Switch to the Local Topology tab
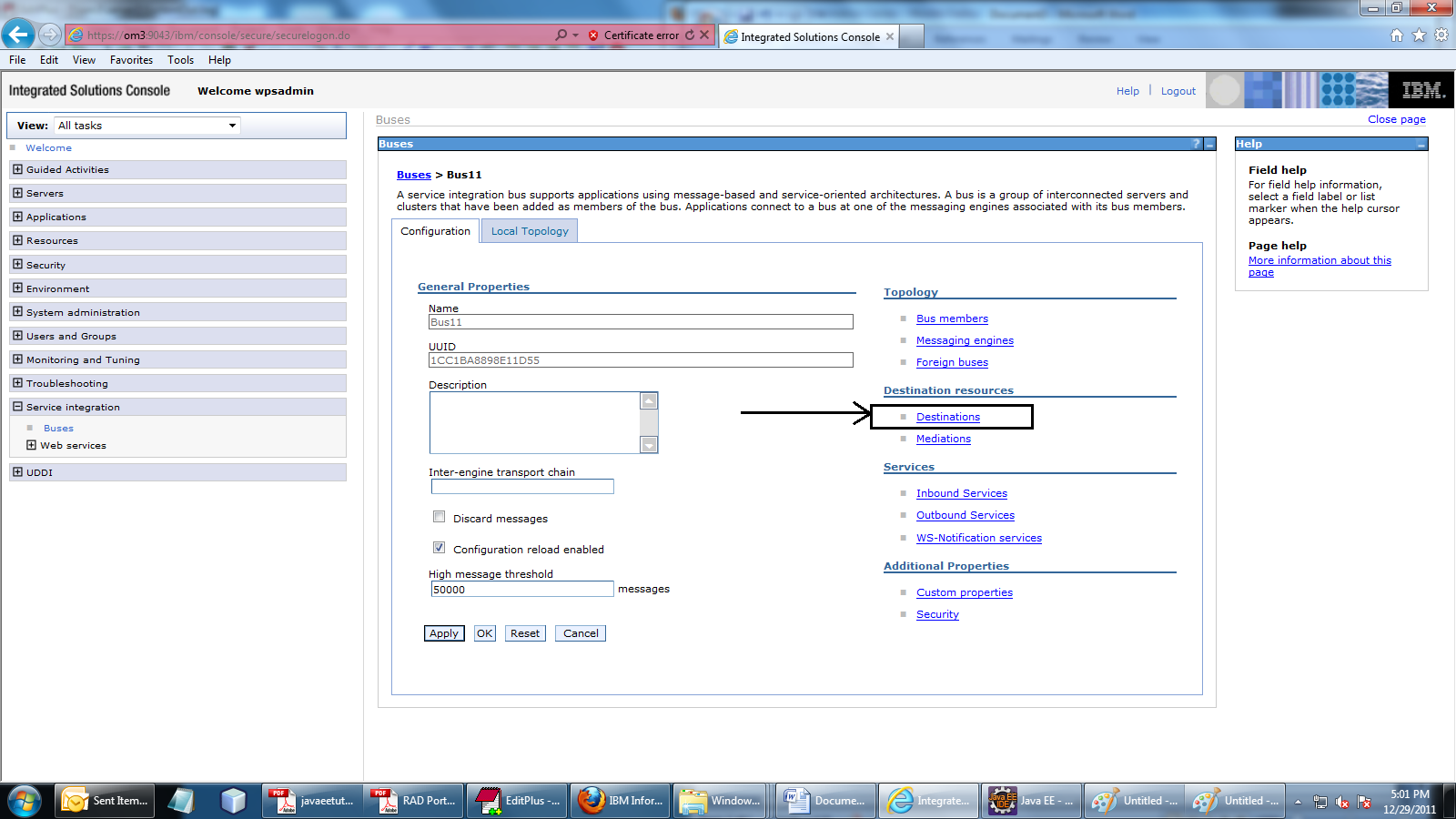Viewport: 1456px width, 819px height. [x=530, y=231]
